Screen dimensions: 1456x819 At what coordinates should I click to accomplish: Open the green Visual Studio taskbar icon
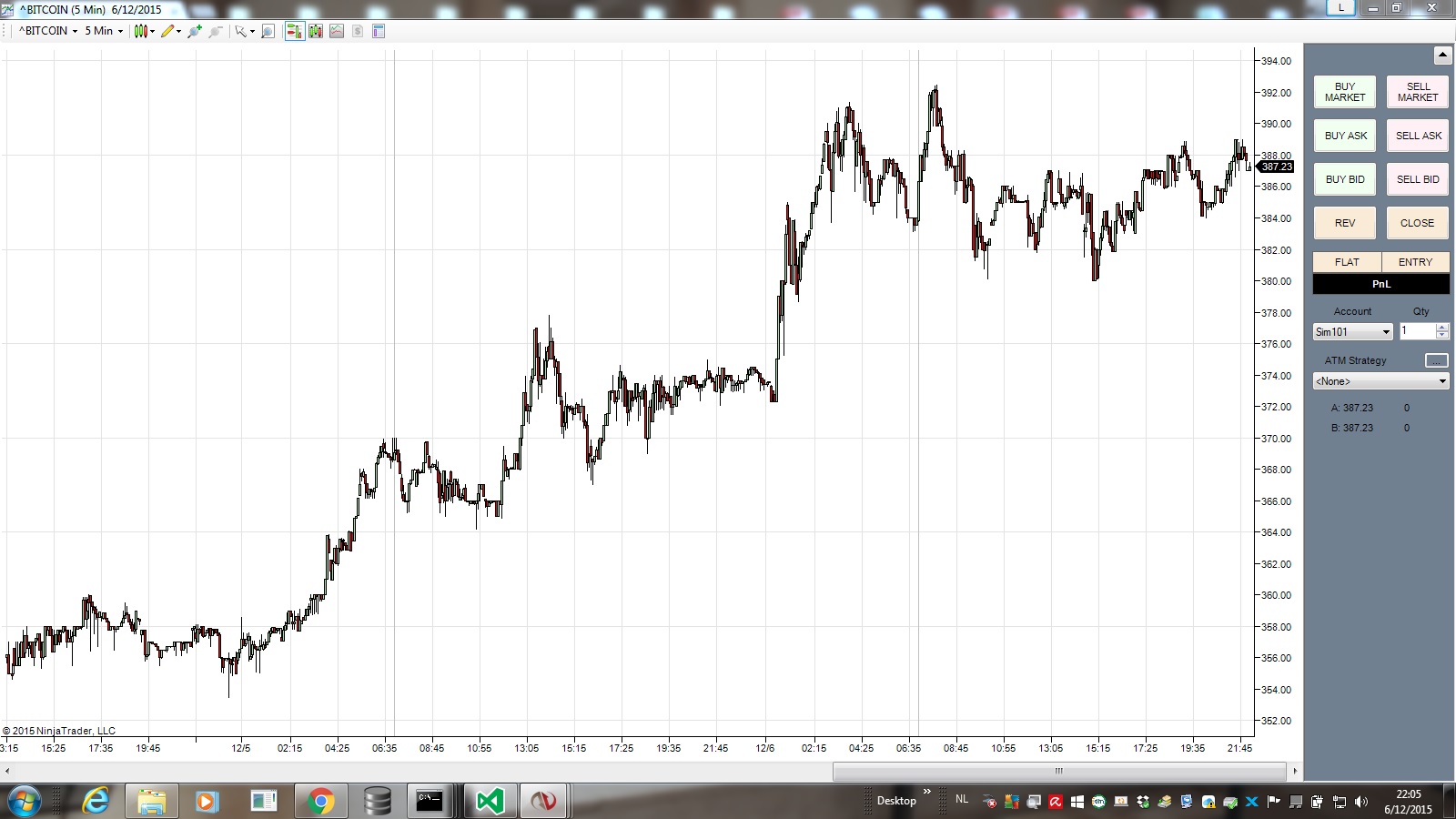point(490,801)
